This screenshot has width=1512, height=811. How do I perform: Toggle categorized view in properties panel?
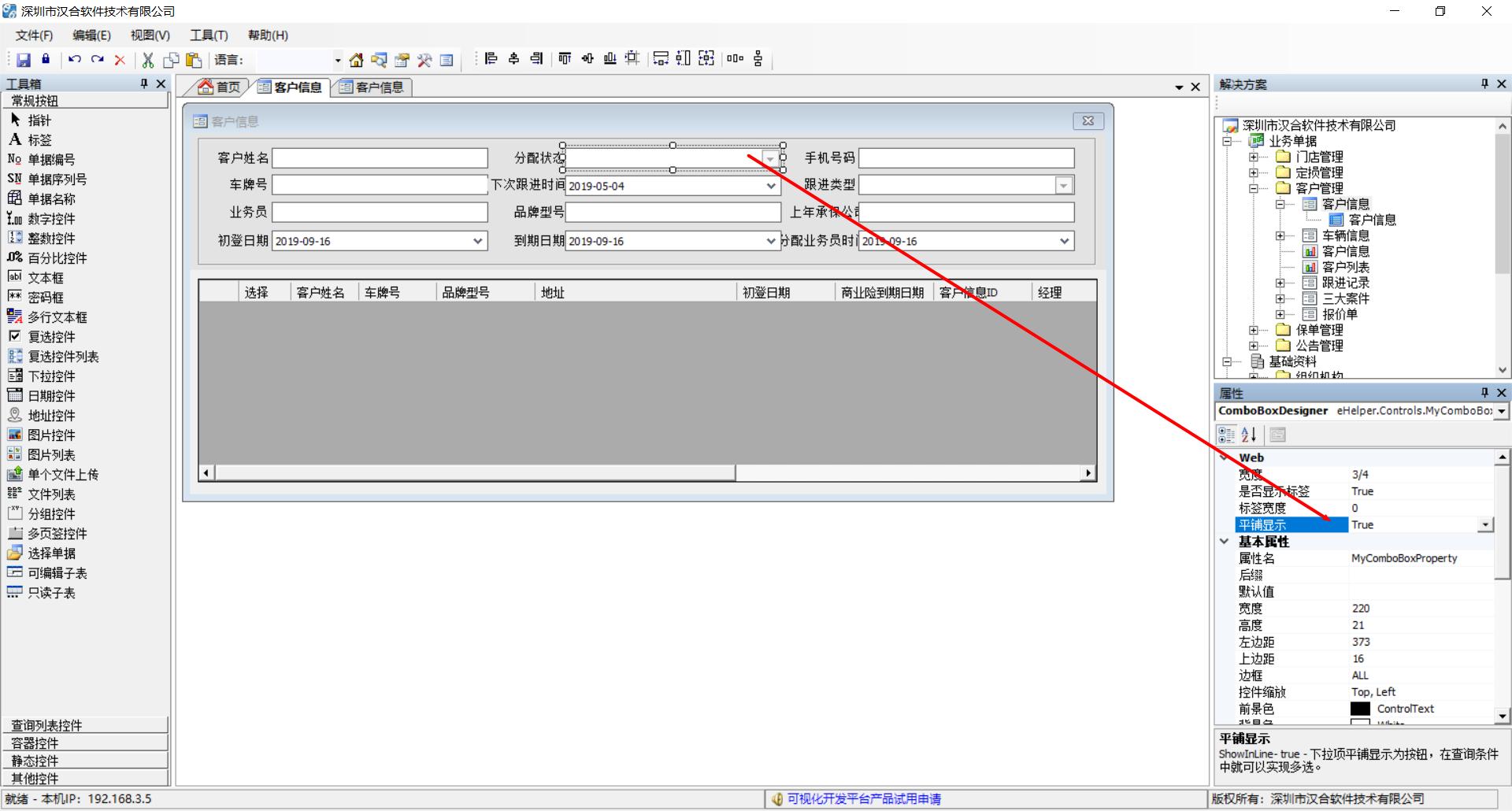pyautogui.click(x=1226, y=435)
